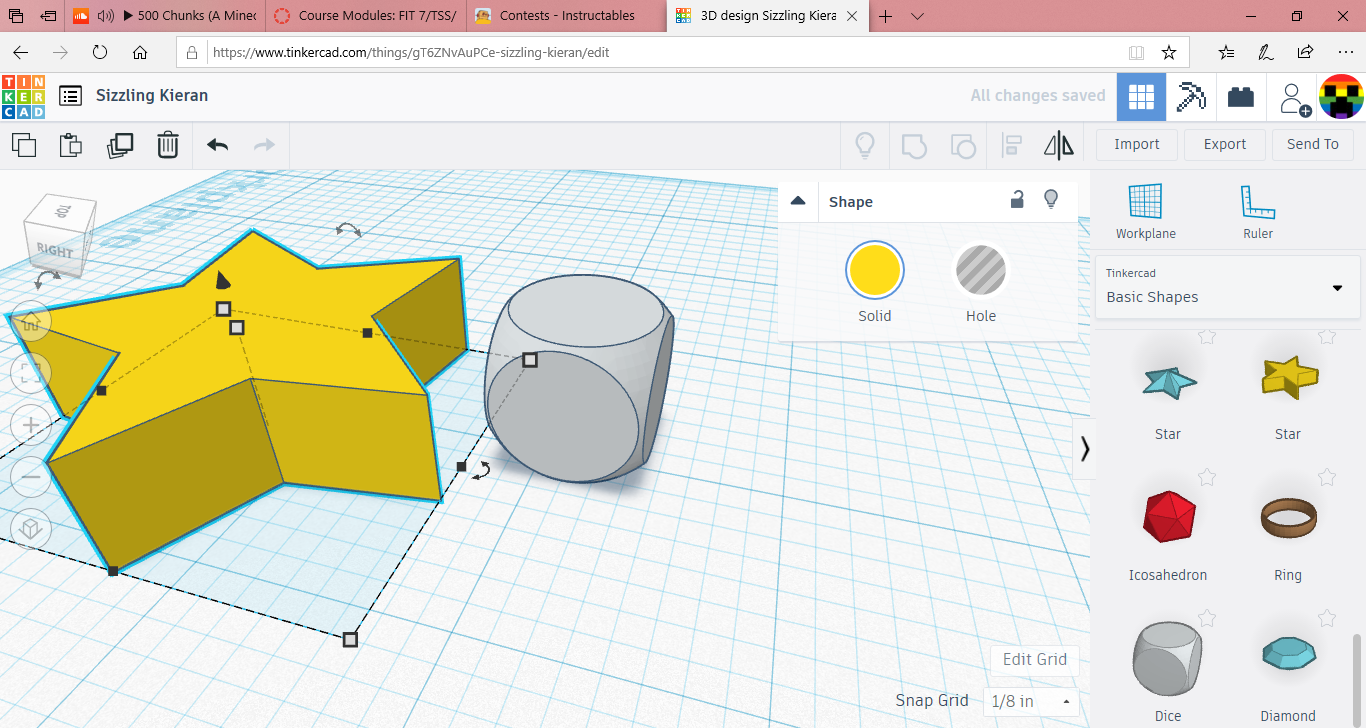Open browser more options menu
This screenshot has width=1366, height=728.
1345,52
